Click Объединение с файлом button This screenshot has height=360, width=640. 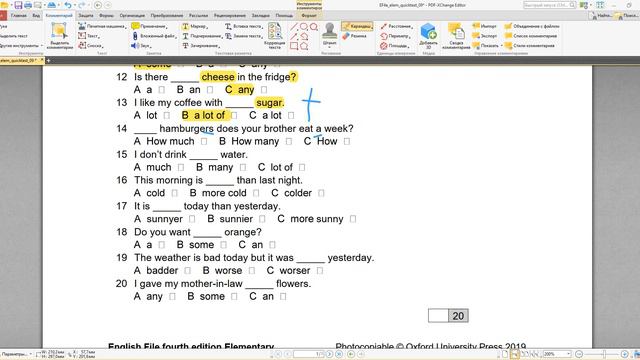pos(532,26)
